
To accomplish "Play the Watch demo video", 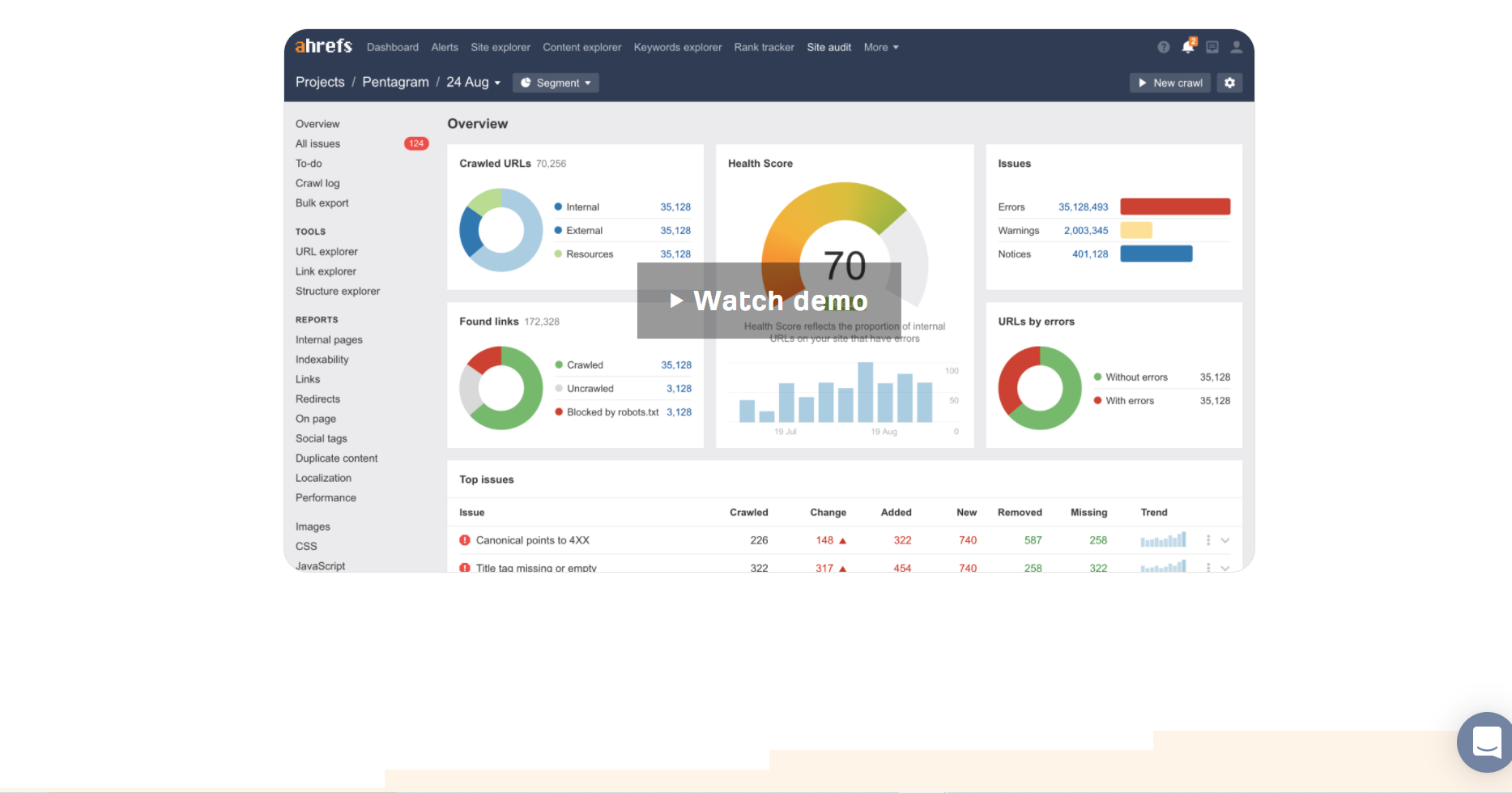I will point(769,301).
